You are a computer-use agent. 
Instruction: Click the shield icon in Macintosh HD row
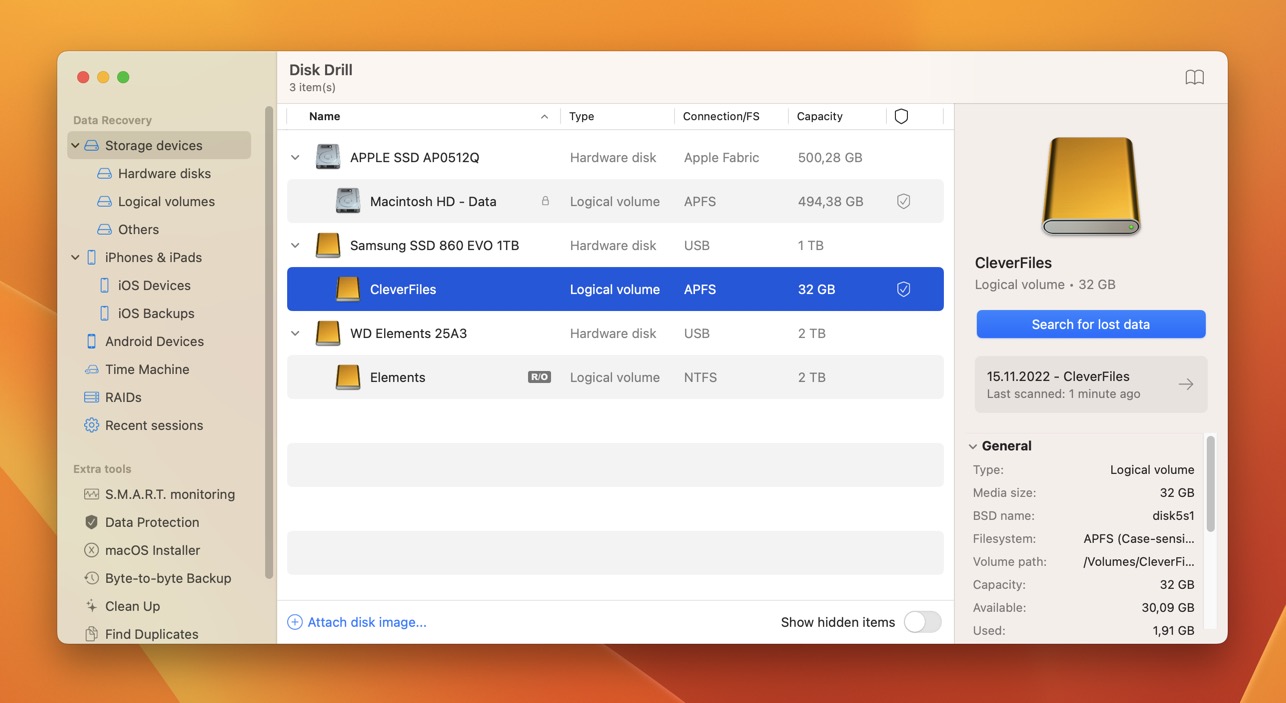pyautogui.click(x=903, y=201)
